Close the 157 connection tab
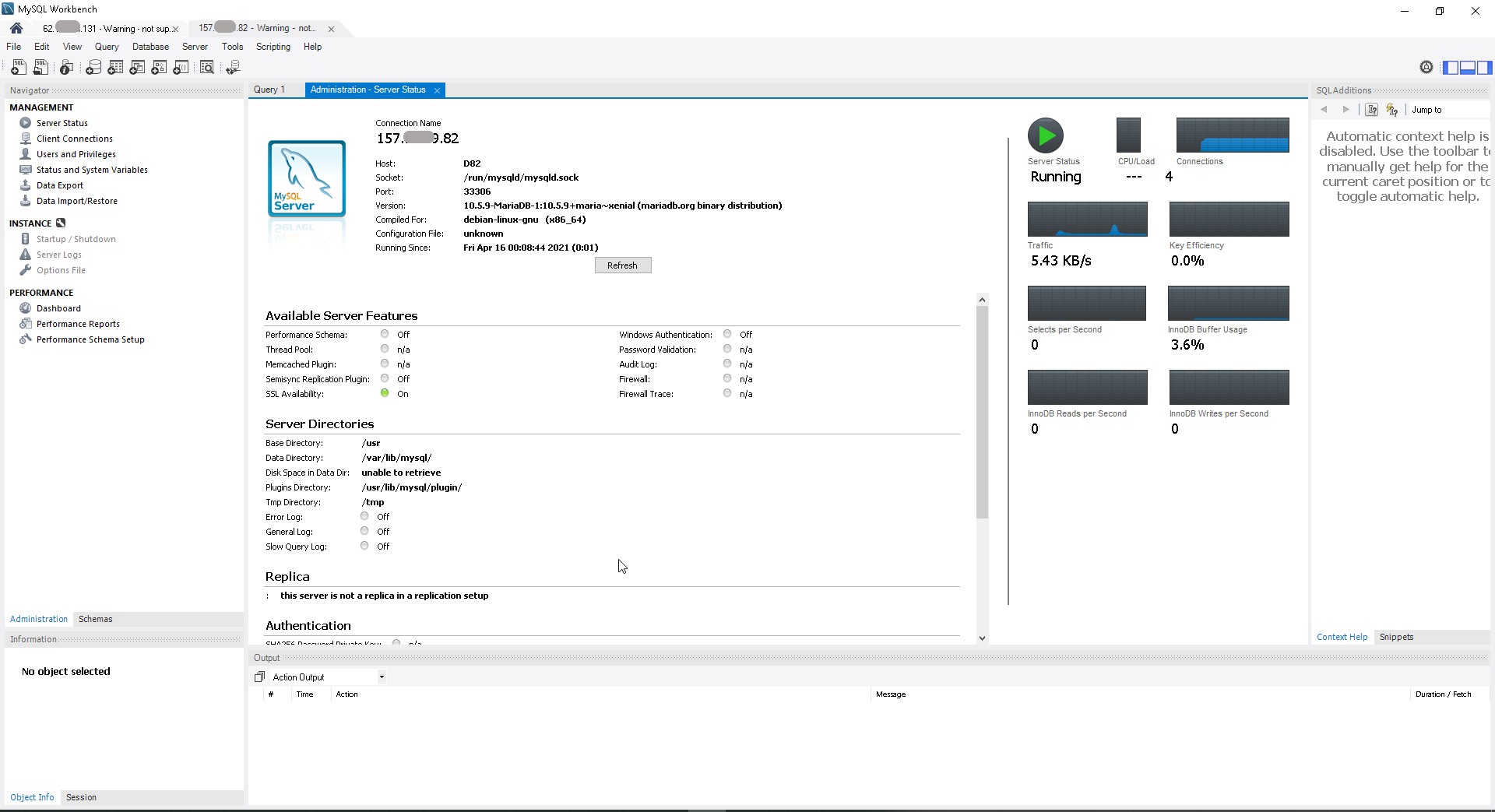This screenshot has width=1495, height=812. [x=331, y=29]
